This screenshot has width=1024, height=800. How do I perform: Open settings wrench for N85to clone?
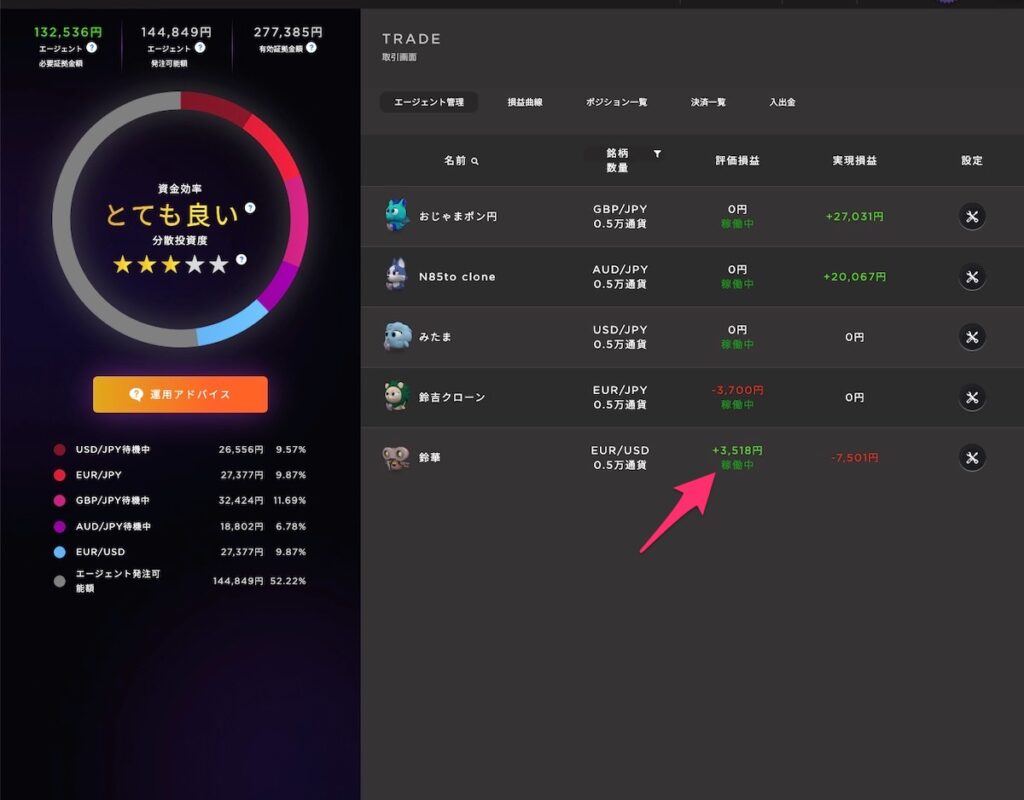[972, 277]
